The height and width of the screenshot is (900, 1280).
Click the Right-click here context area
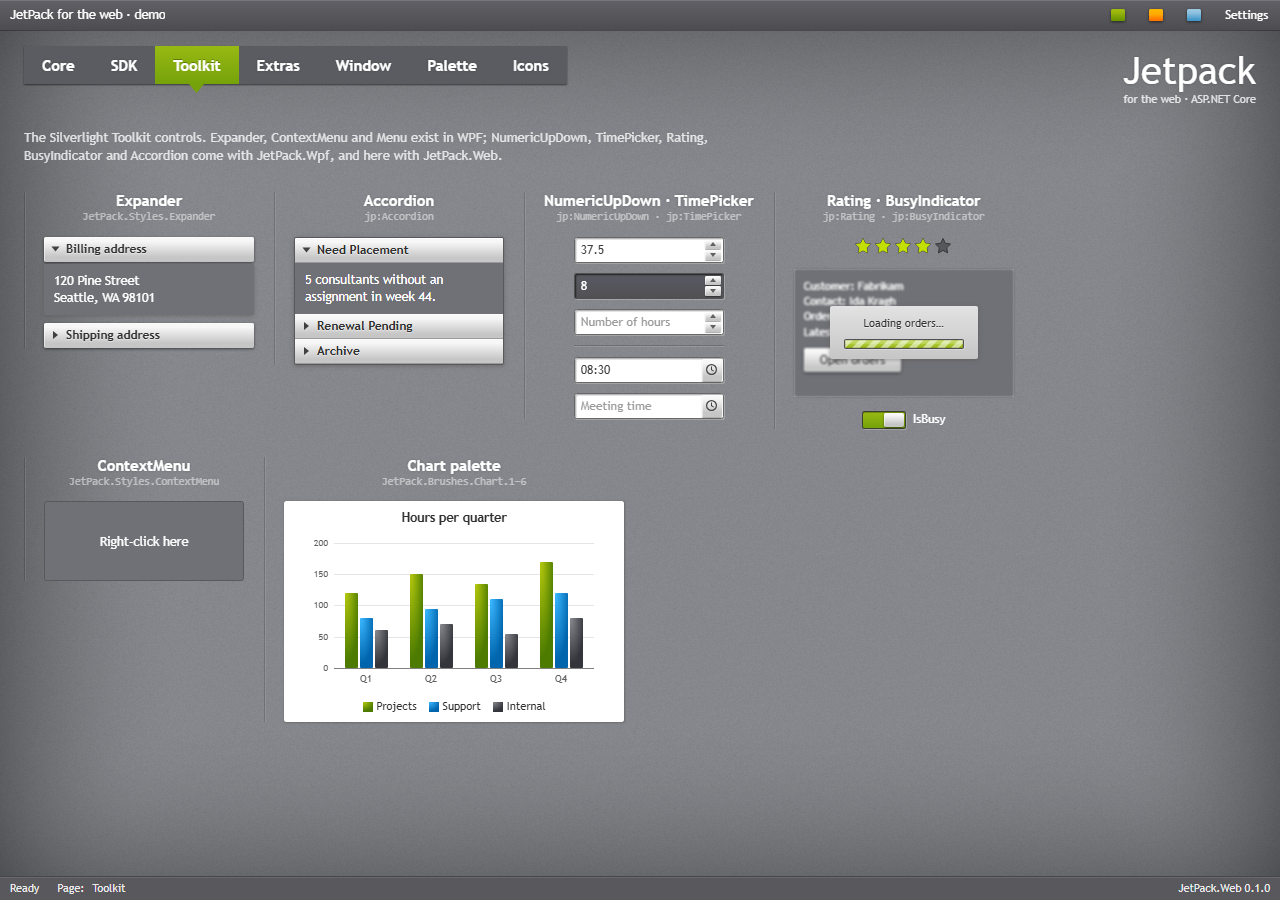coord(144,541)
